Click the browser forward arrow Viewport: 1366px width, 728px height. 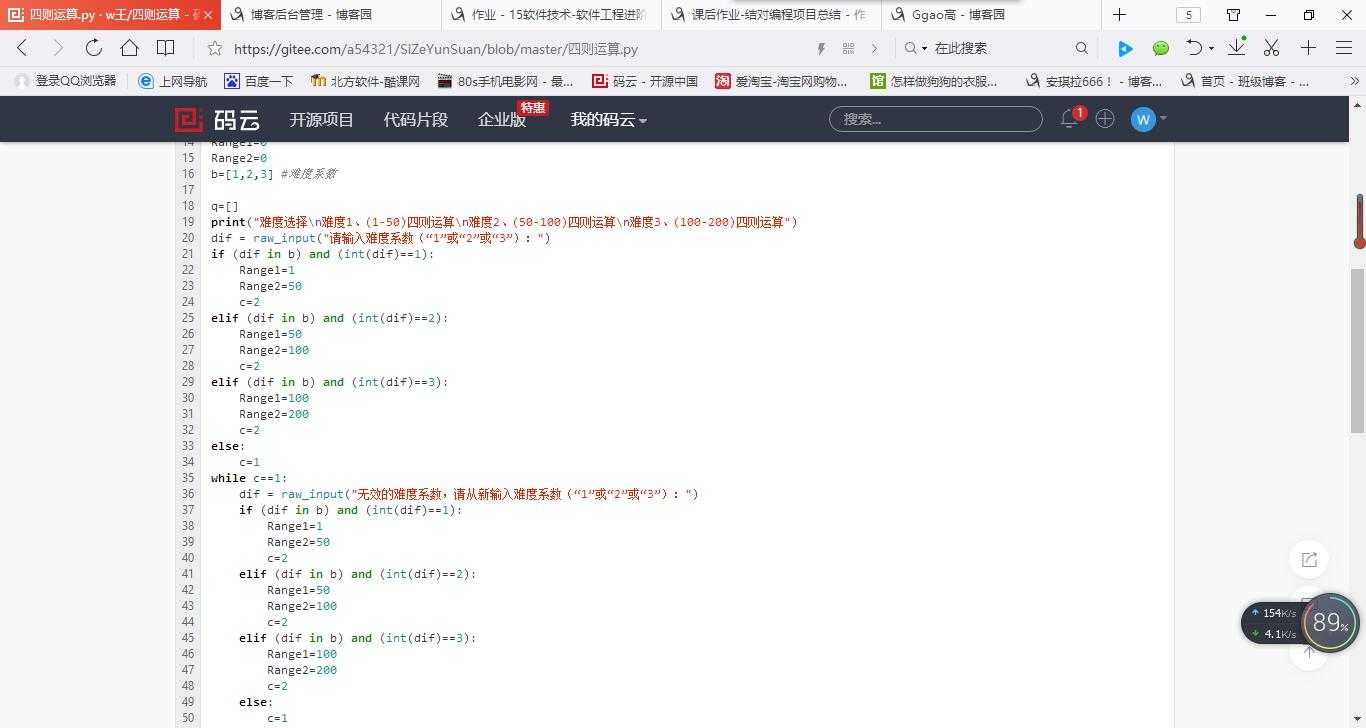click(57, 48)
